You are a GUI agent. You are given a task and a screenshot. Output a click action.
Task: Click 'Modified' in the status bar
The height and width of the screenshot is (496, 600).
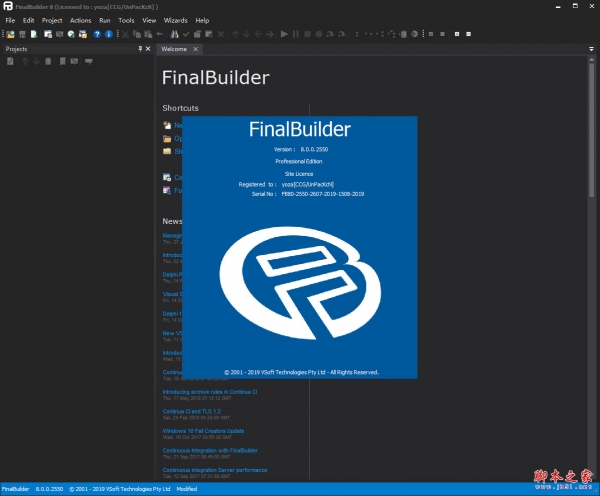187,489
